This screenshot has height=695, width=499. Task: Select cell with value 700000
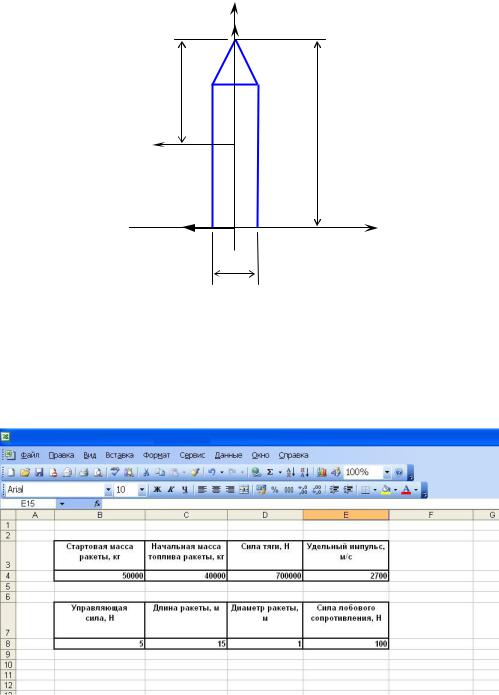[x=265, y=576]
